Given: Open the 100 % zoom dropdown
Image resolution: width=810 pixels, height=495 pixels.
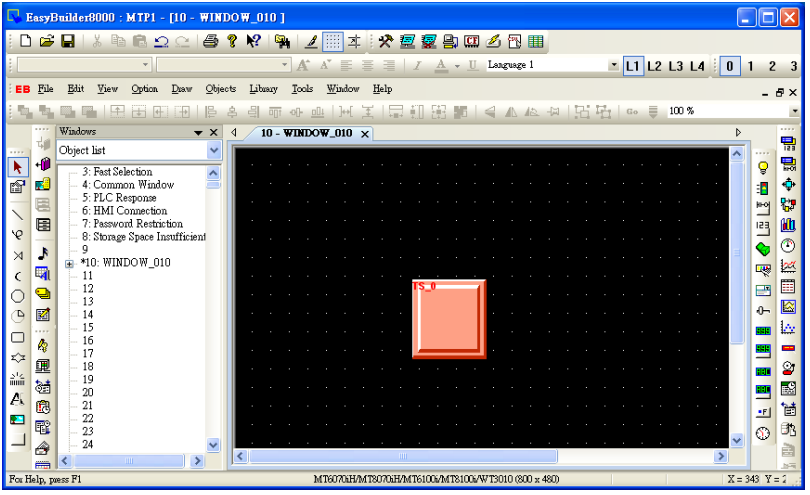Looking at the screenshot, I should (x=794, y=111).
